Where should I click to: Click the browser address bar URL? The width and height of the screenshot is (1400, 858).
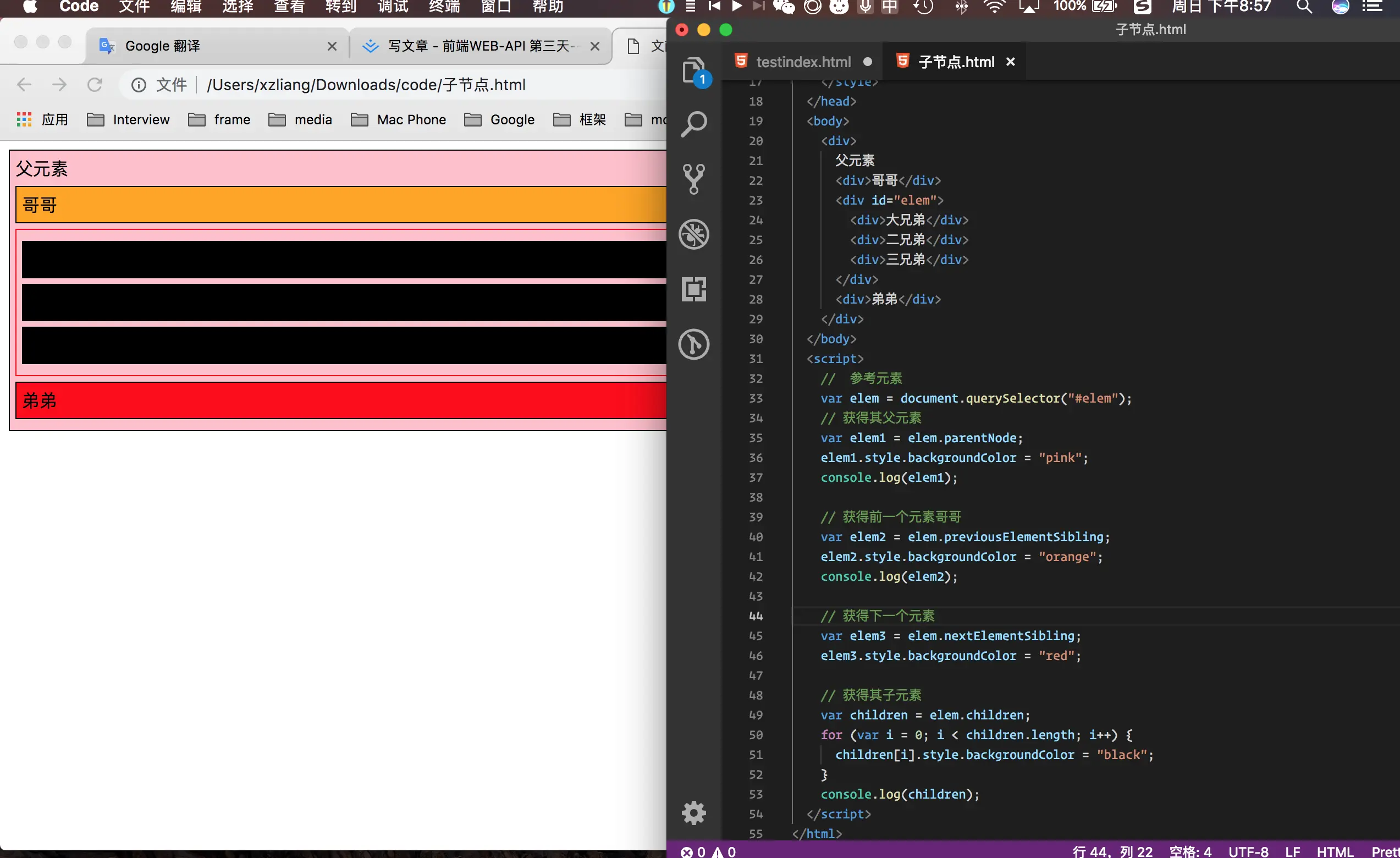pyautogui.click(x=366, y=85)
